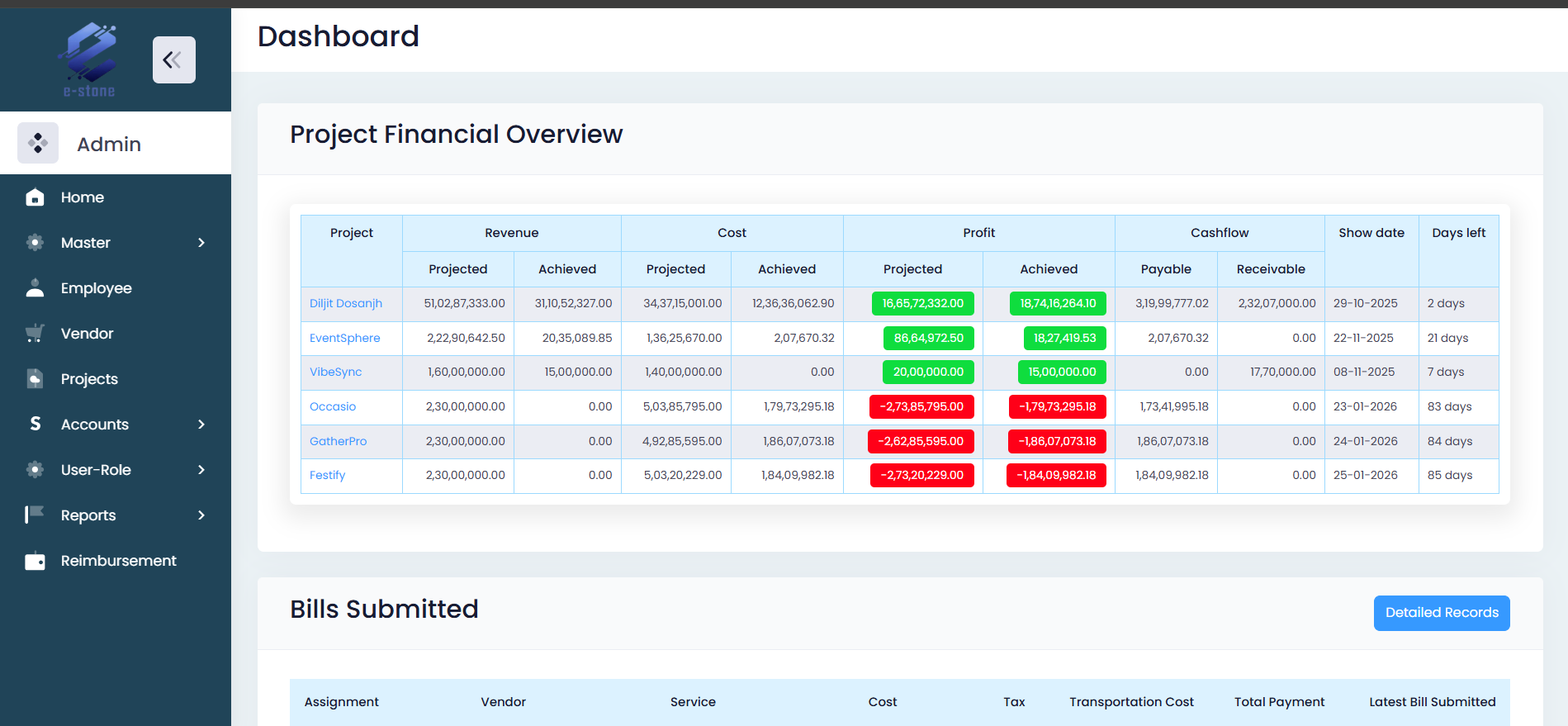This screenshot has width=1568, height=726.
Task: Click the Employee person icon
Action: coord(35,288)
